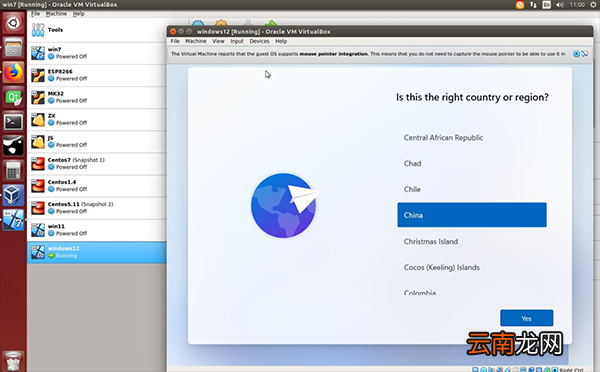Screen dimensions: 600x372
Task: Launch Firefox from the dock
Action: [x=13, y=72]
